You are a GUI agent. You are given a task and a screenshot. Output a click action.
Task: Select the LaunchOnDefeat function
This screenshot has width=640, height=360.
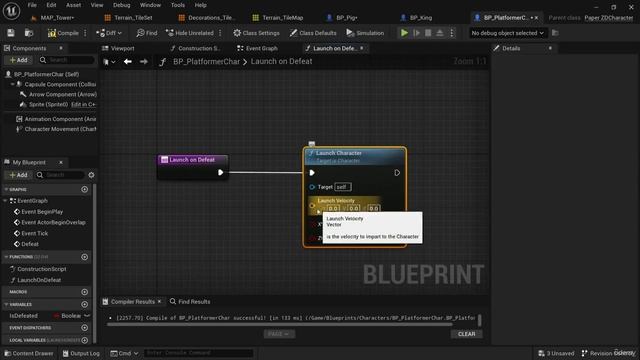tap(39, 280)
